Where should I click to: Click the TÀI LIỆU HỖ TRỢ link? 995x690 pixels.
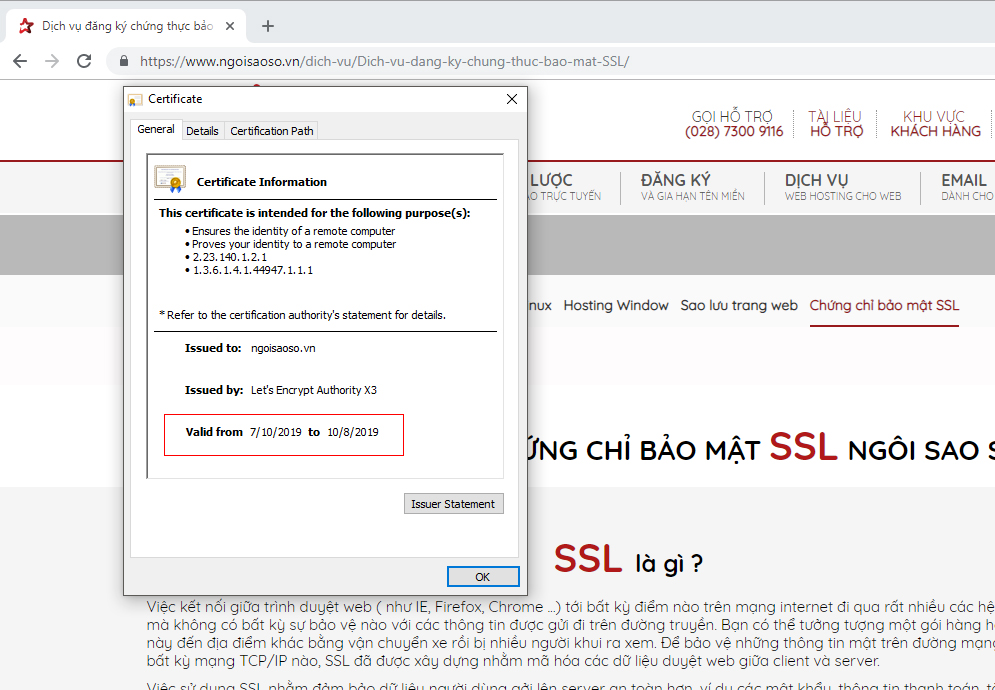tap(836, 124)
